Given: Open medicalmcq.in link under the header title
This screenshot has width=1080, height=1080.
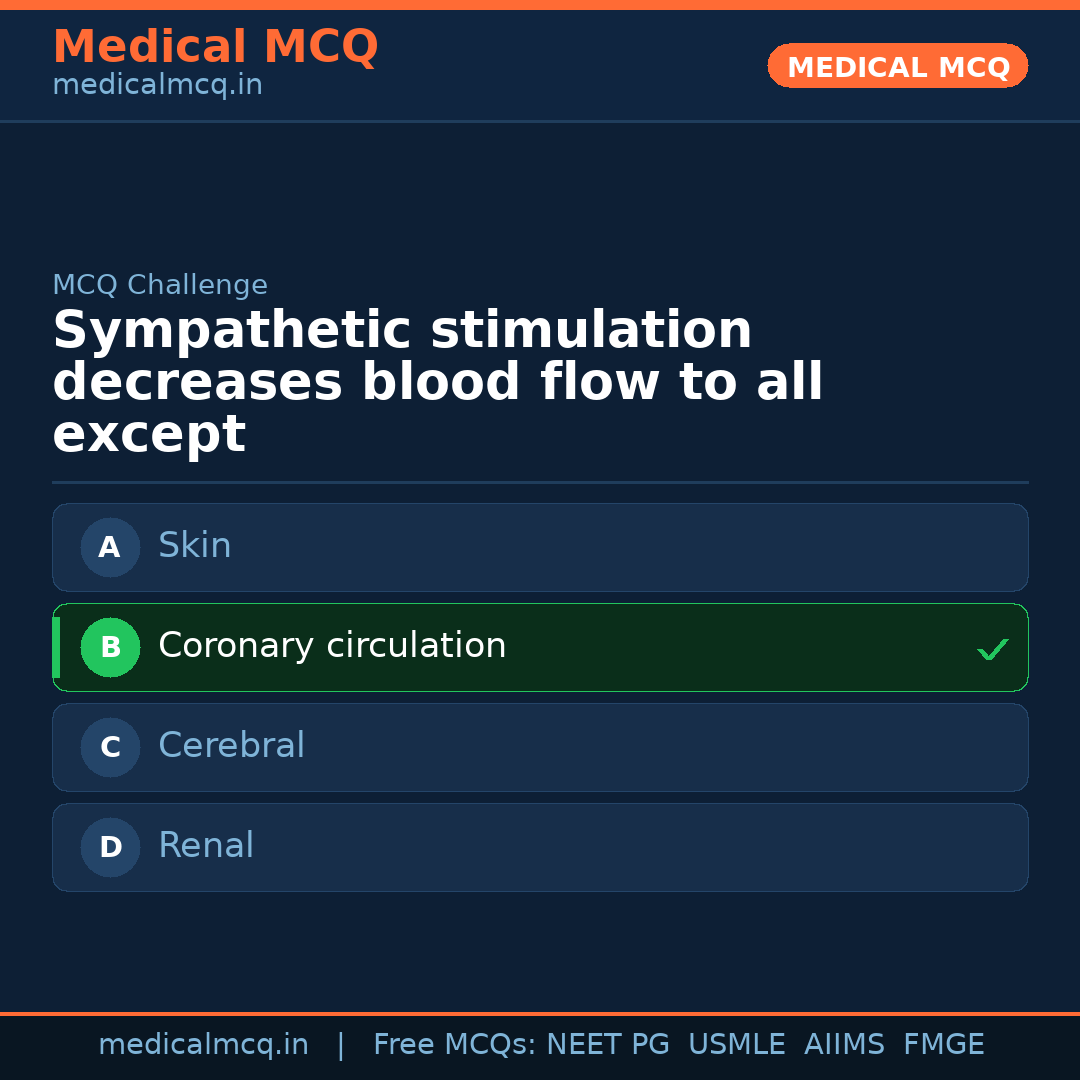Looking at the screenshot, I should [157, 85].
